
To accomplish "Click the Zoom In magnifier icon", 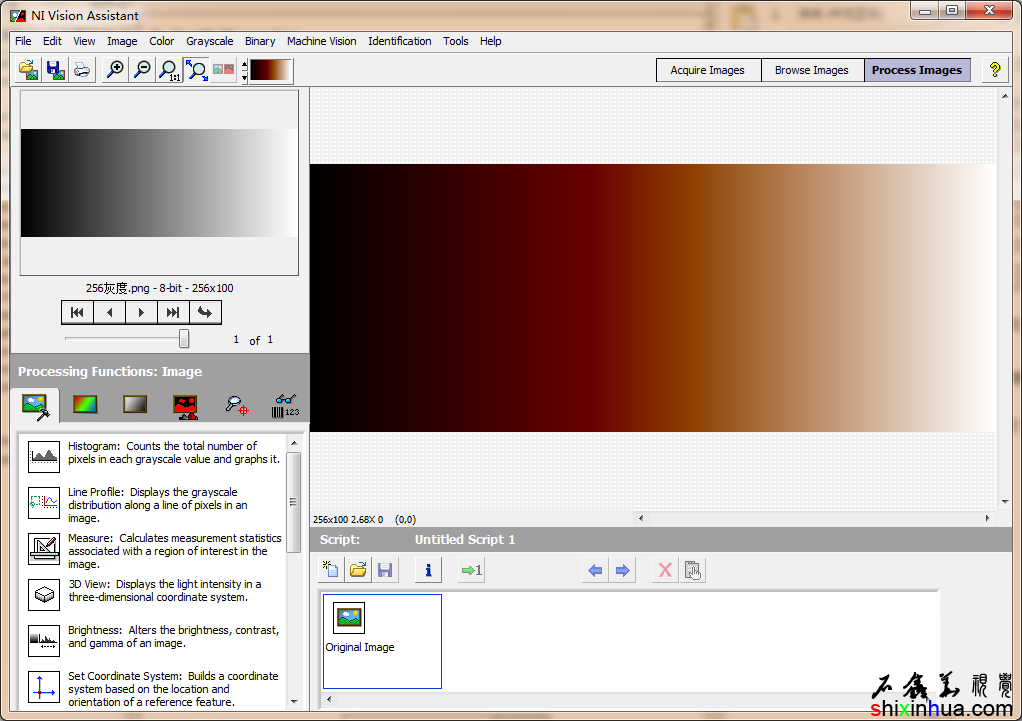I will click(x=116, y=70).
